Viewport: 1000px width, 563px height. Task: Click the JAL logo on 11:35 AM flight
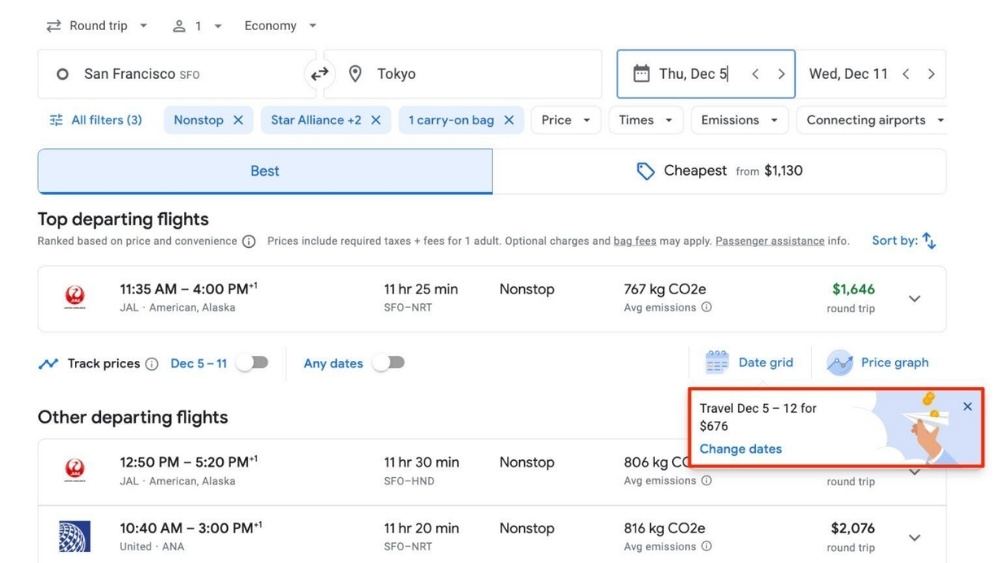[75, 297]
